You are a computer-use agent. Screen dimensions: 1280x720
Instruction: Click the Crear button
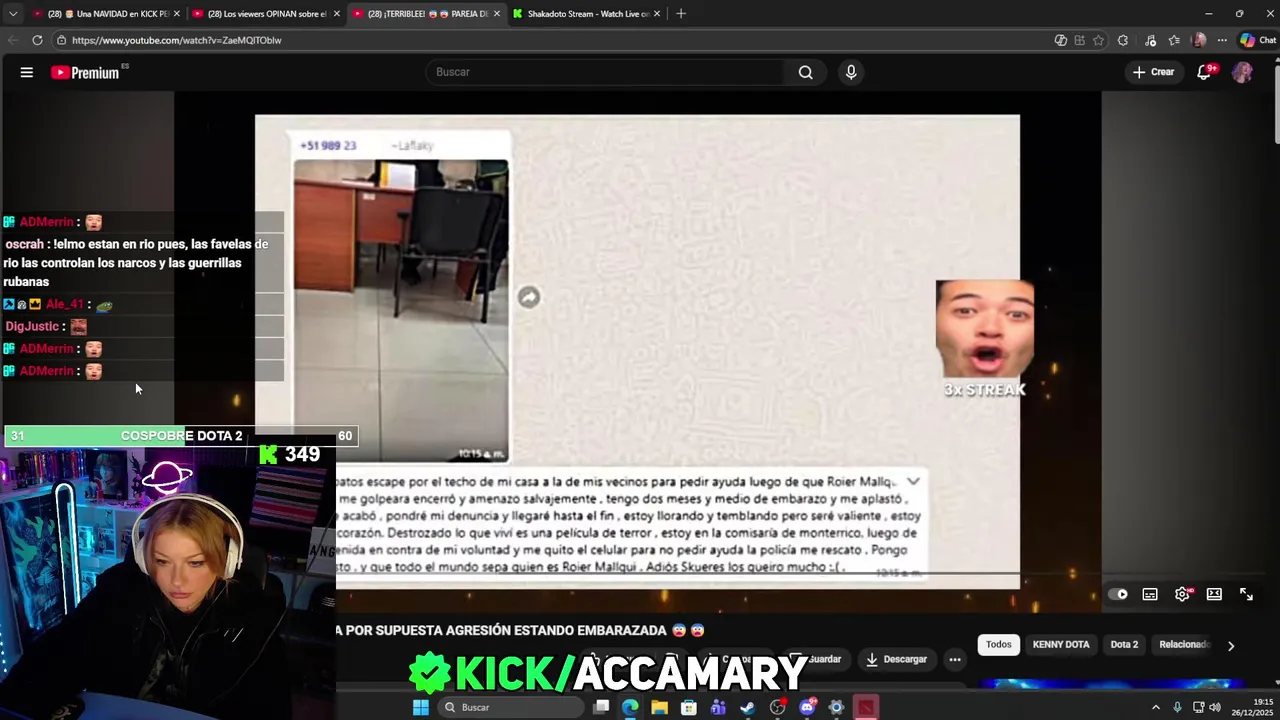click(x=1153, y=72)
